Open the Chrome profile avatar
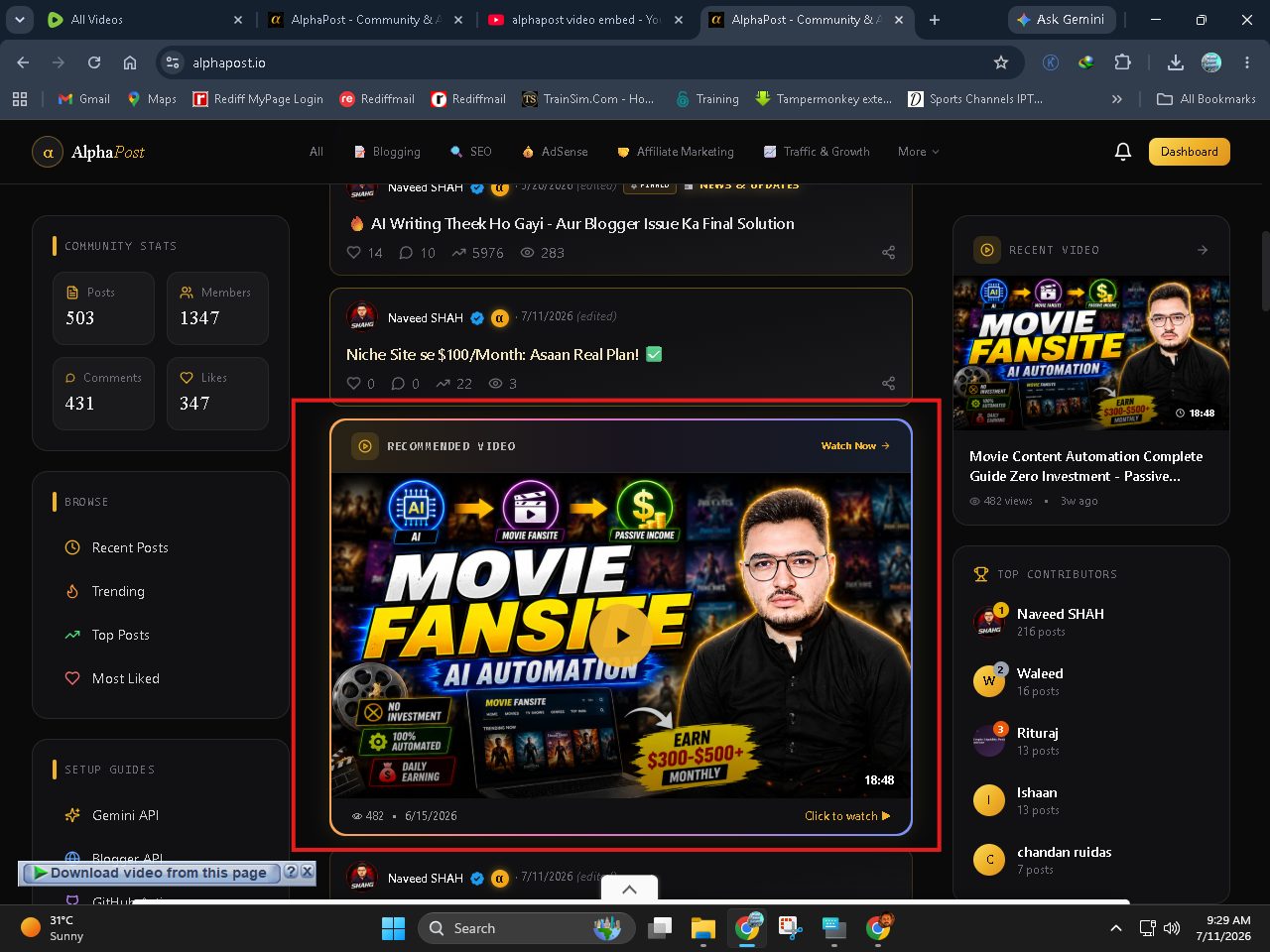Screen dimensions: 1270x952 coord(1211,62)
